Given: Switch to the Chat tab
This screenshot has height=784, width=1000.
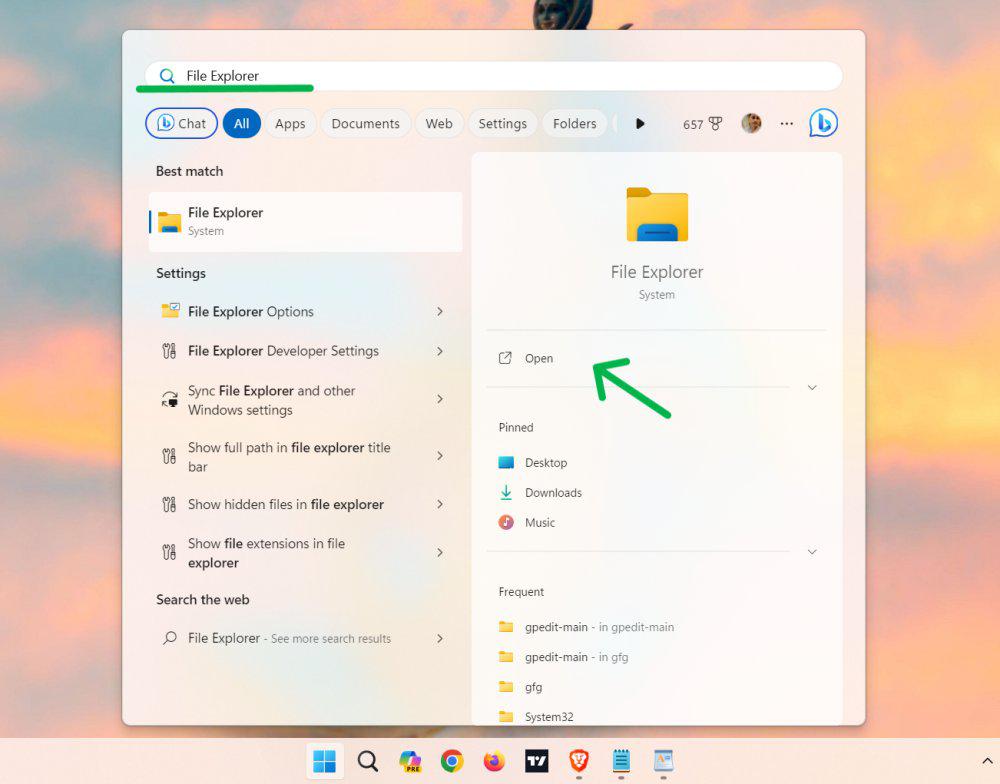Looking at the screenshot, I should [182, 123].
